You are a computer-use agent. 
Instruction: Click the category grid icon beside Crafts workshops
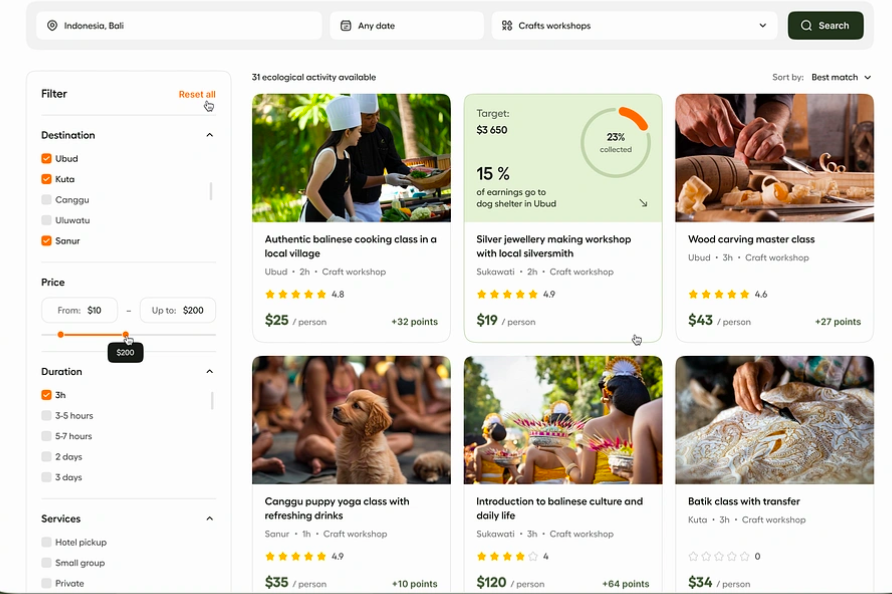pyautogui.click(x=507, y=26)
